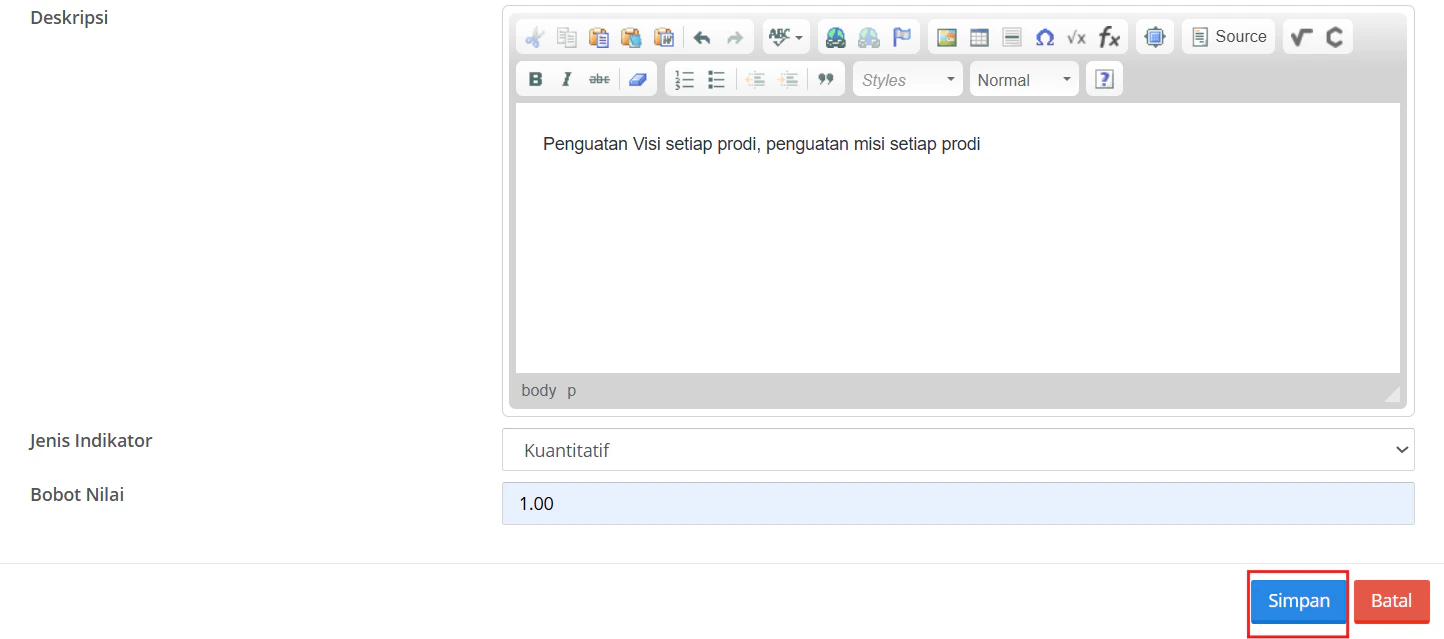This screenshot has height=639, width=1444.
Task: Insert a table using the table icon
Action: (x=978, y=36)
